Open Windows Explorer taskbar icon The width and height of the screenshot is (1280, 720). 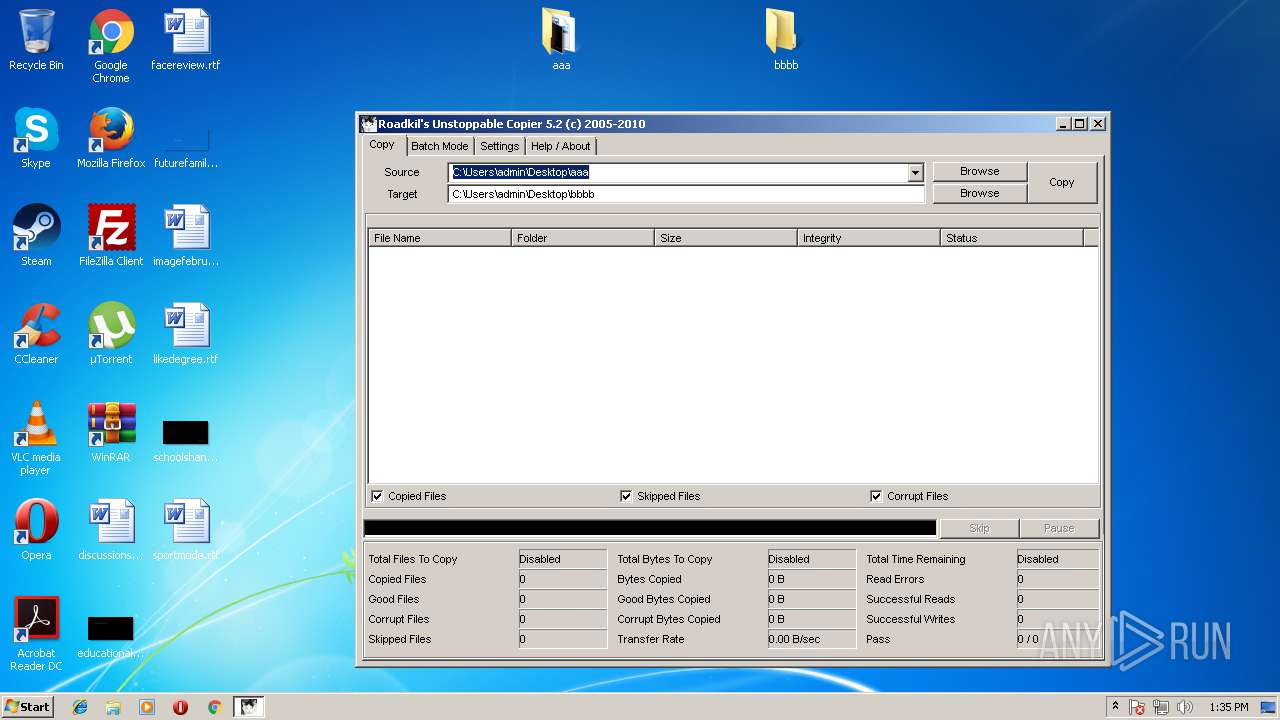(x=113, y=707)
